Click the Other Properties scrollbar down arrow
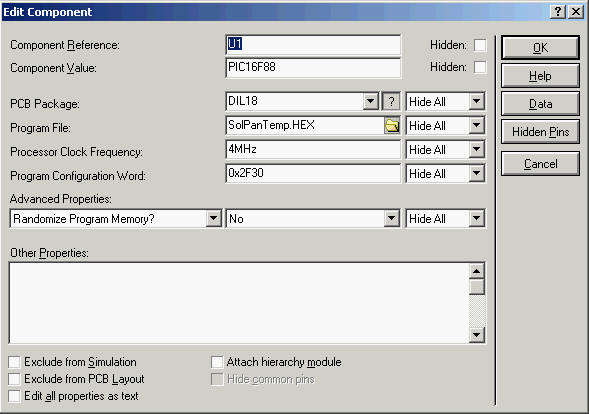The image size is (589, 414). click(x=477, y=335)
